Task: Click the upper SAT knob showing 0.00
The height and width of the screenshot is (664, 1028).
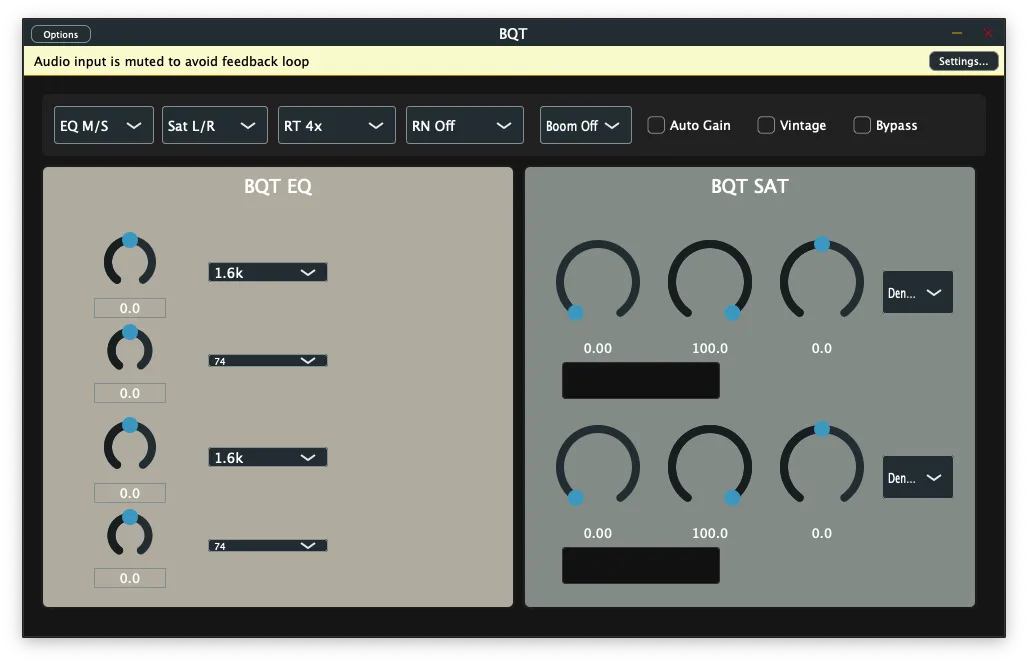Action: click(x=598, y=281)
